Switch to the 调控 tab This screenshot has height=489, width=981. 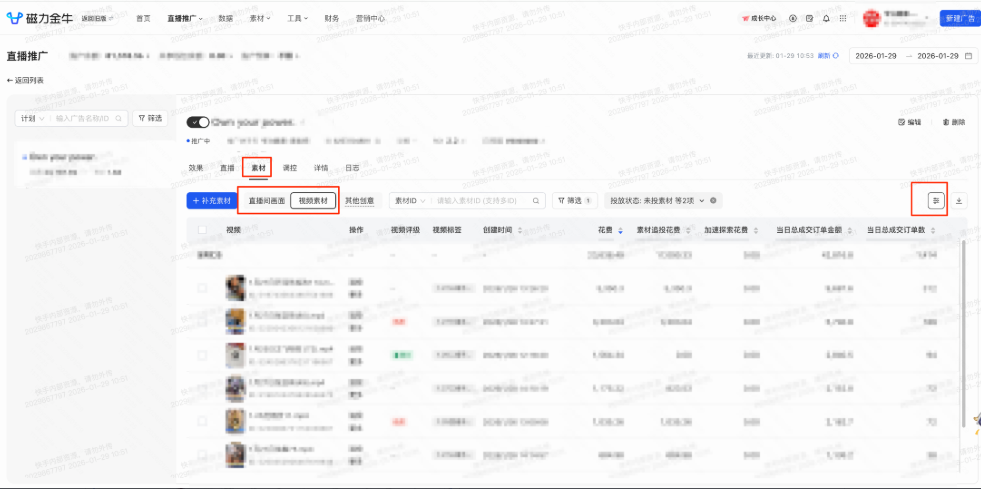[290, 168]
